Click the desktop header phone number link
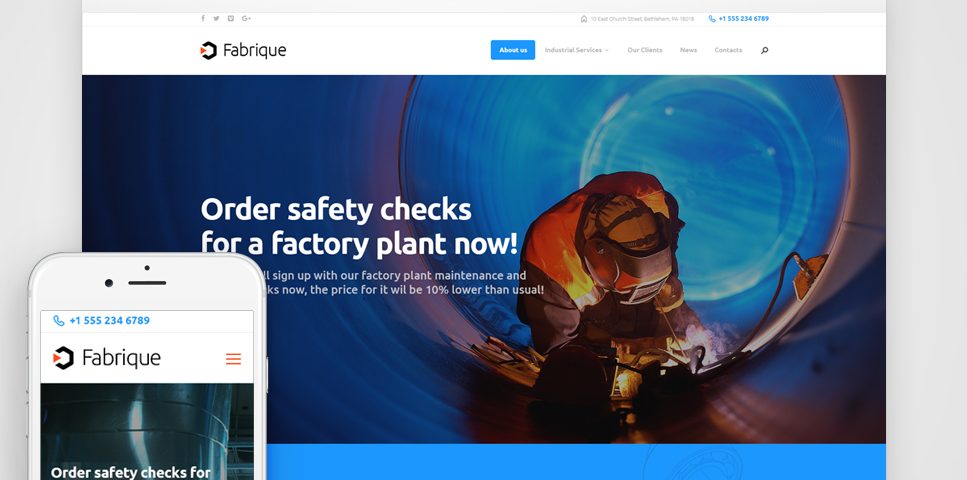 point(744,19)
